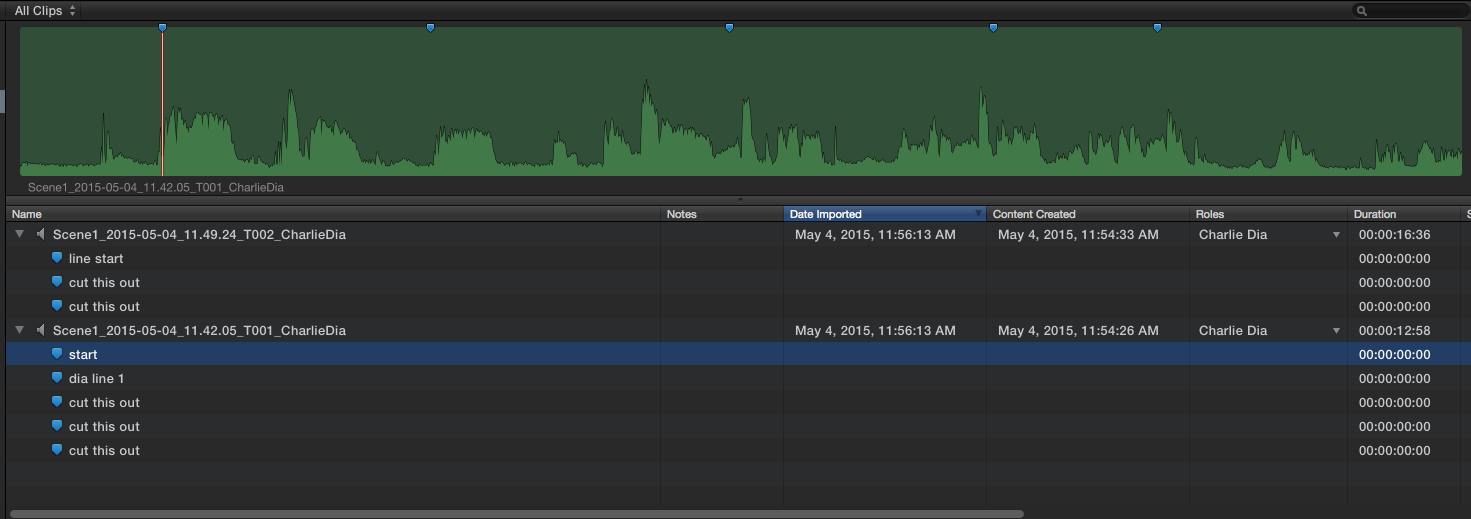The image size is (1471, 519).
Task: Click the search magnifier icon
Action: 1362,11
